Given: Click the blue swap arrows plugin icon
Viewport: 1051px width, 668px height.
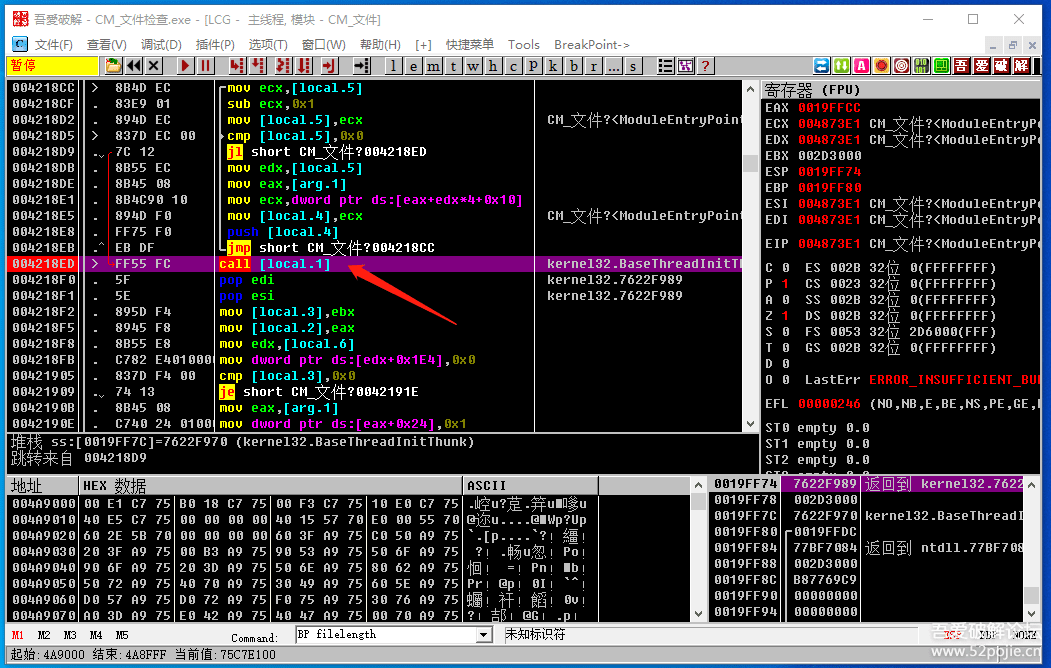Looking at the screenshot, I should tap(822, 66).
